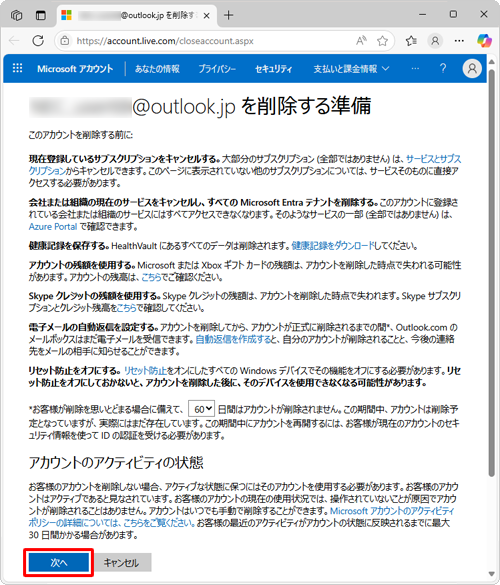Click こちら link for Skype credit
Viewport: 500px width, 585px height.
pyautogui.click(x=126, y=308)
